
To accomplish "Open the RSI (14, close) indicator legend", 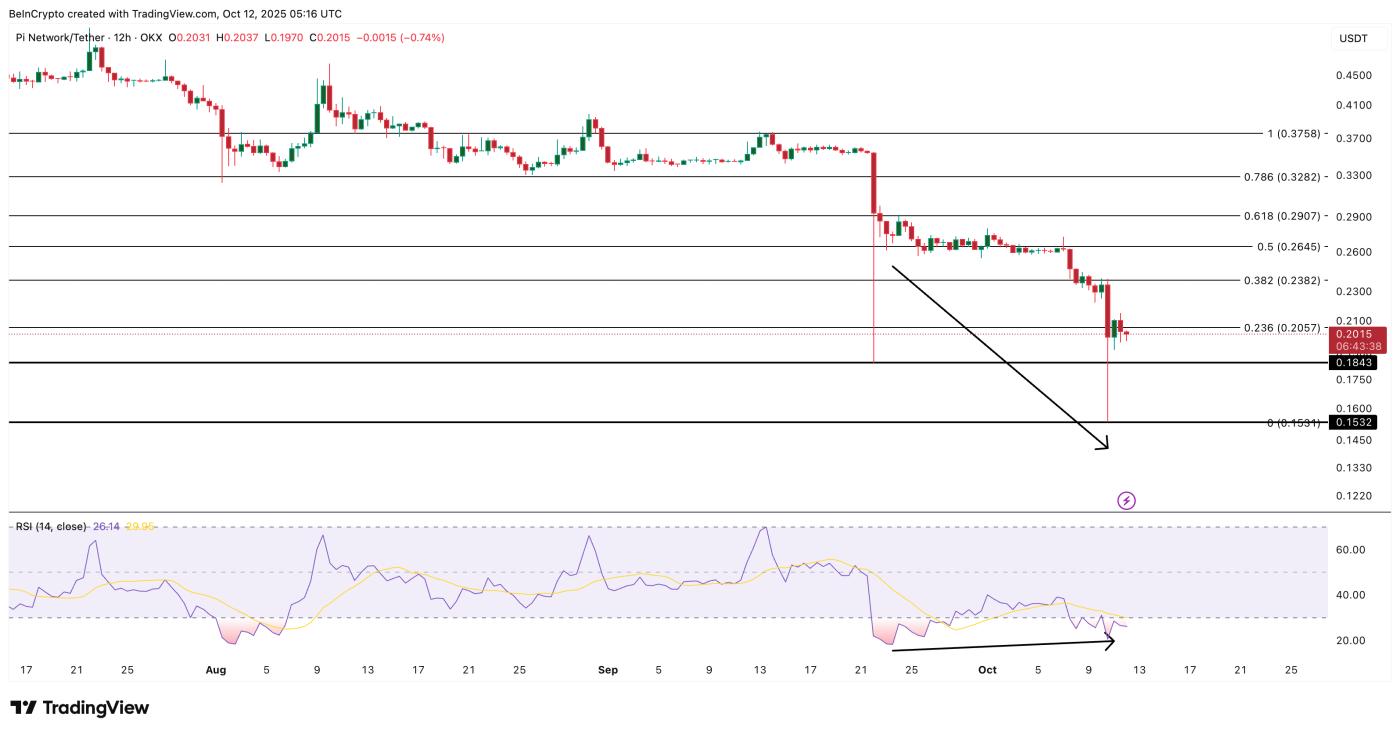I will click(x=51, y=526).
